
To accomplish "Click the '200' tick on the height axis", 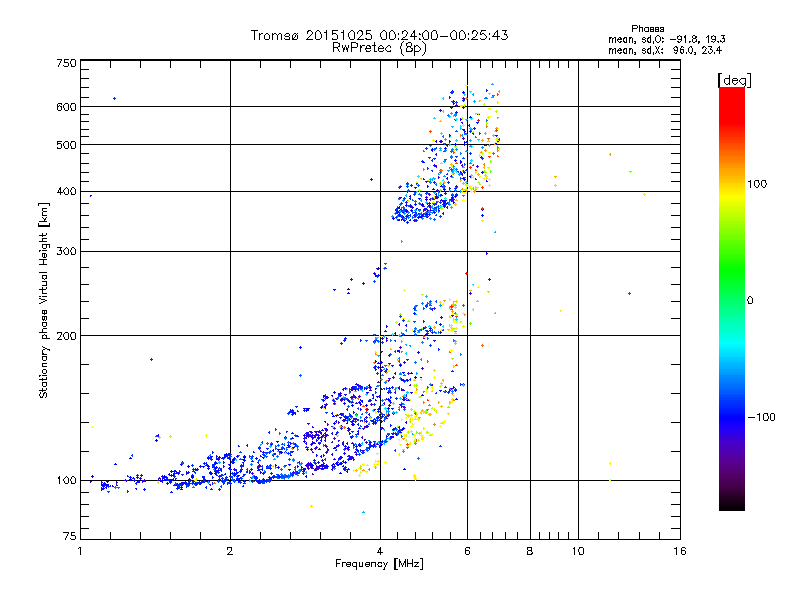I will click(x=66, y=336).
